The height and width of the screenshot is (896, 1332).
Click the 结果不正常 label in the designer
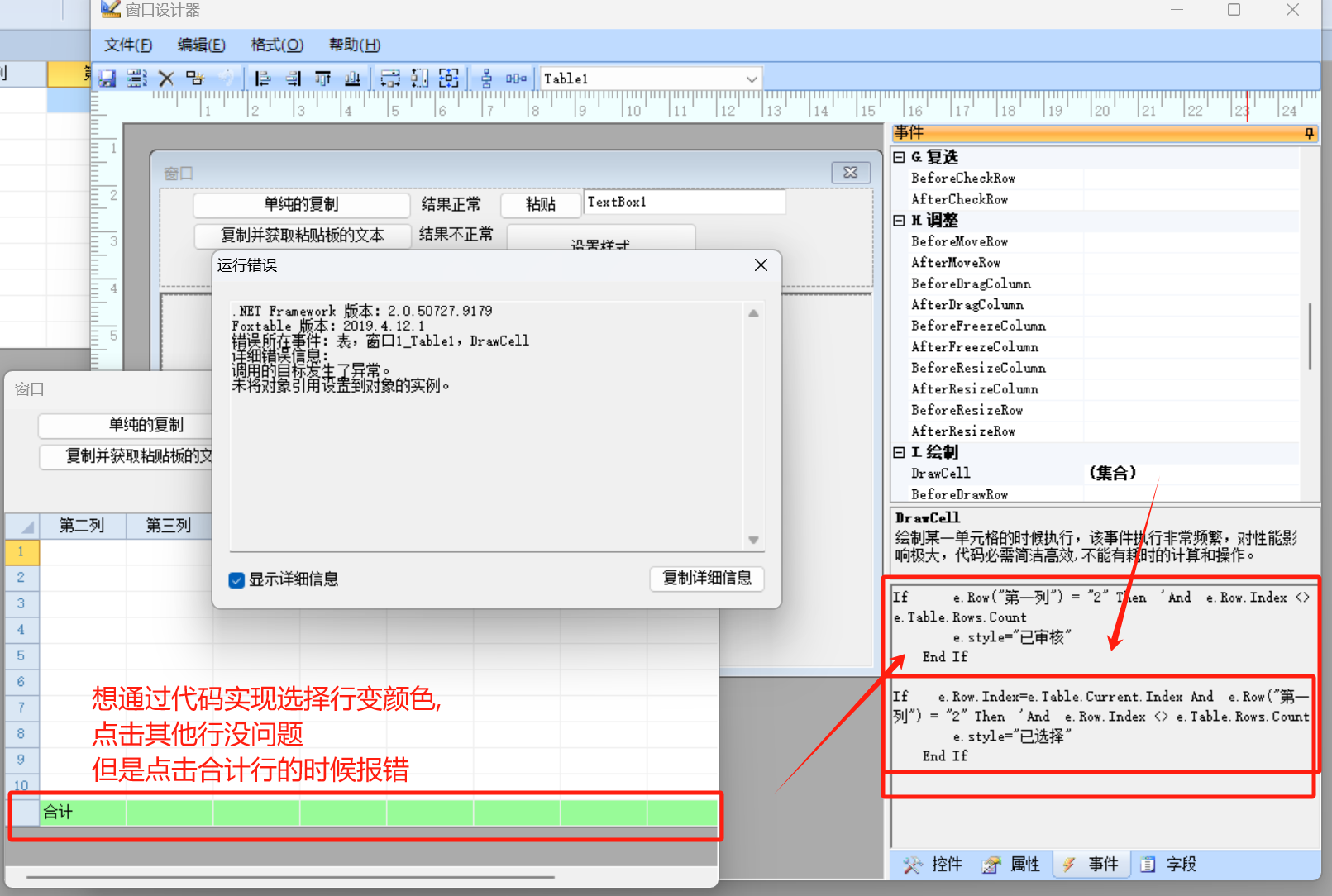(456, 235)
